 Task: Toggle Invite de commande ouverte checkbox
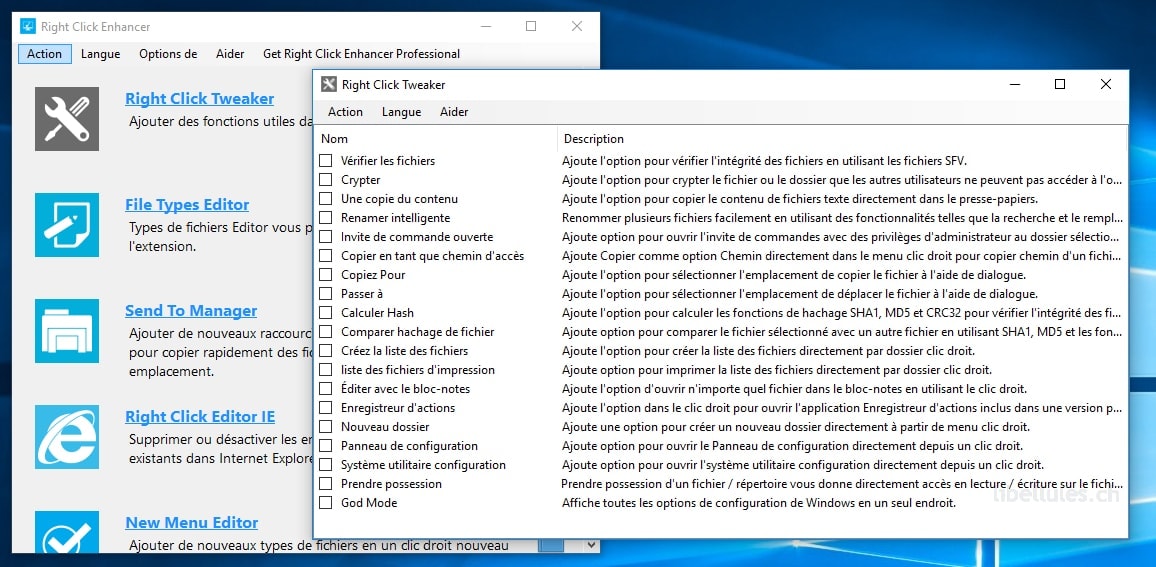(325, 237)
